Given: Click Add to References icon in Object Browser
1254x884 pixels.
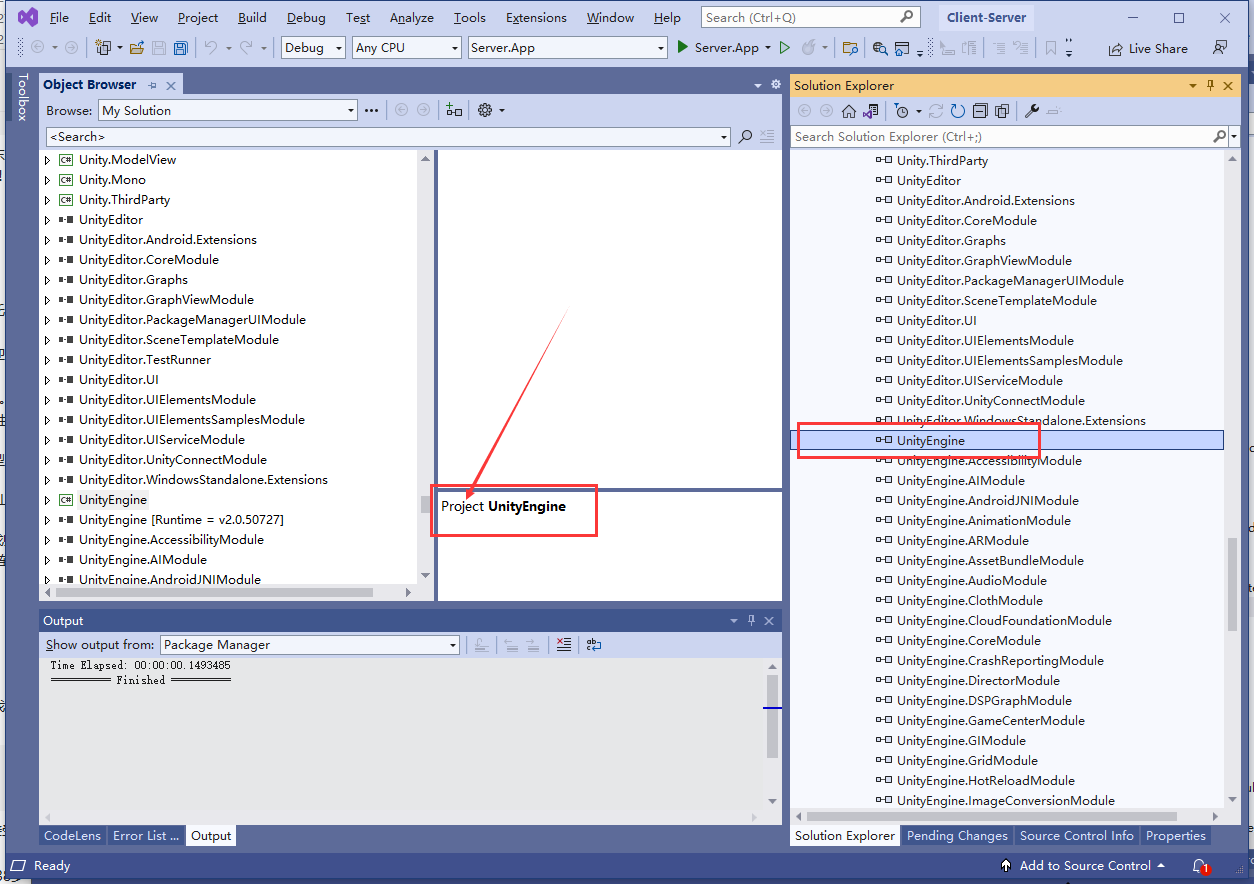Looking at the screenshot, I should click(x=454, y=110).
